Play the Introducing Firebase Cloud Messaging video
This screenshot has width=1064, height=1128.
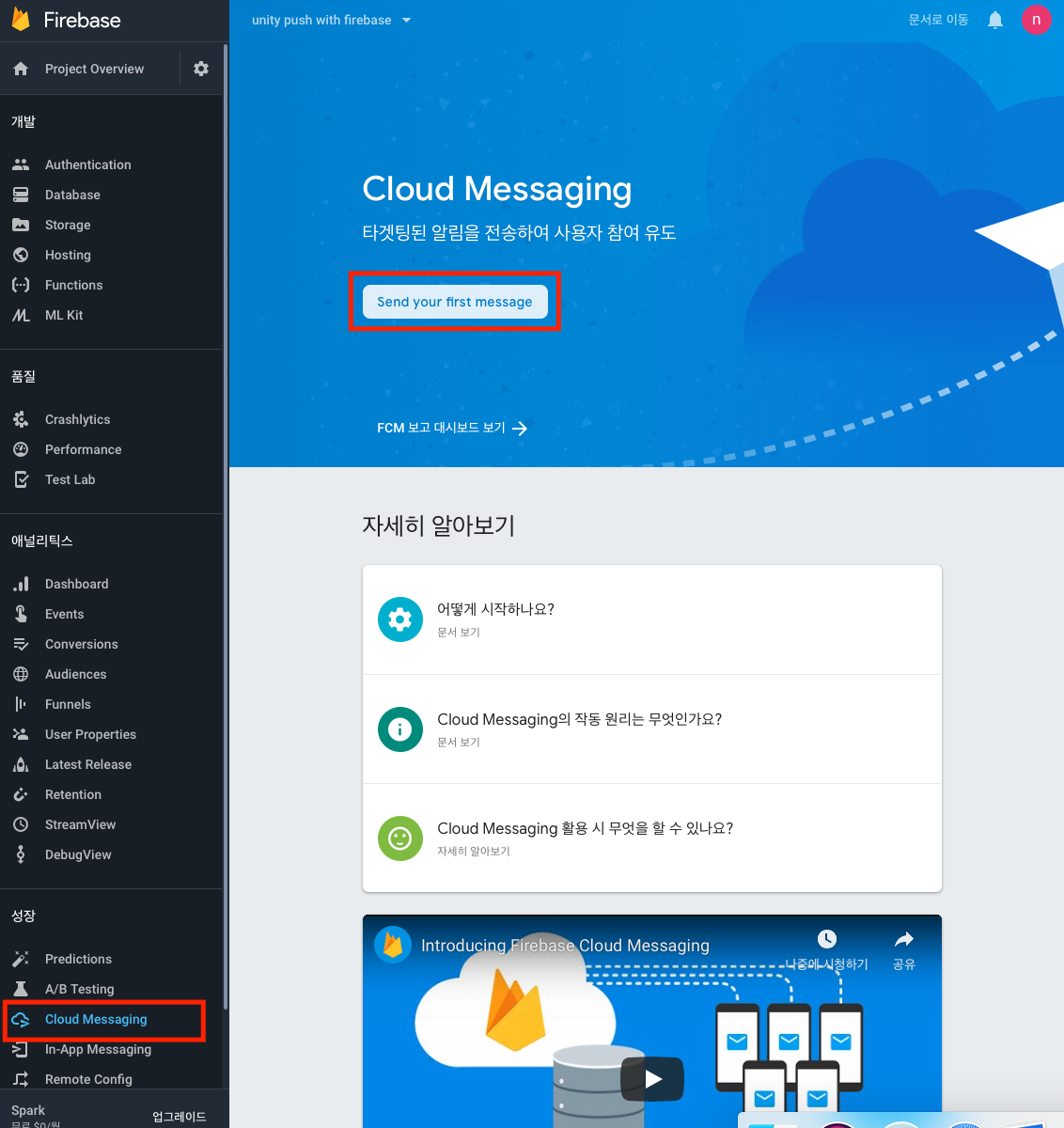point(652,1079)
